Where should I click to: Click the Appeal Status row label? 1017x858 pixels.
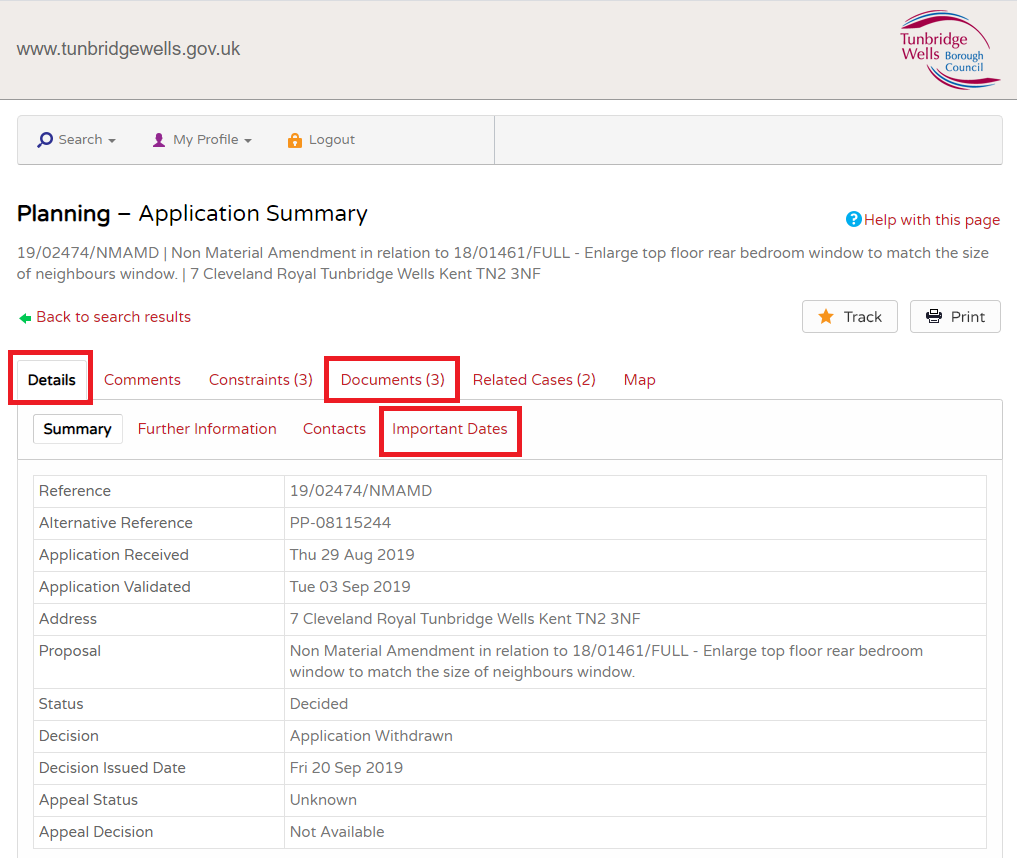click(88, 800)
